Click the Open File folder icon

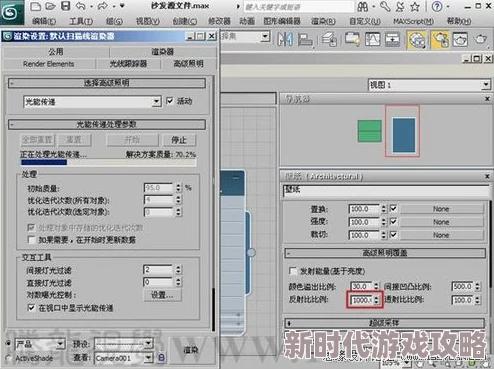tap(50, 6)
